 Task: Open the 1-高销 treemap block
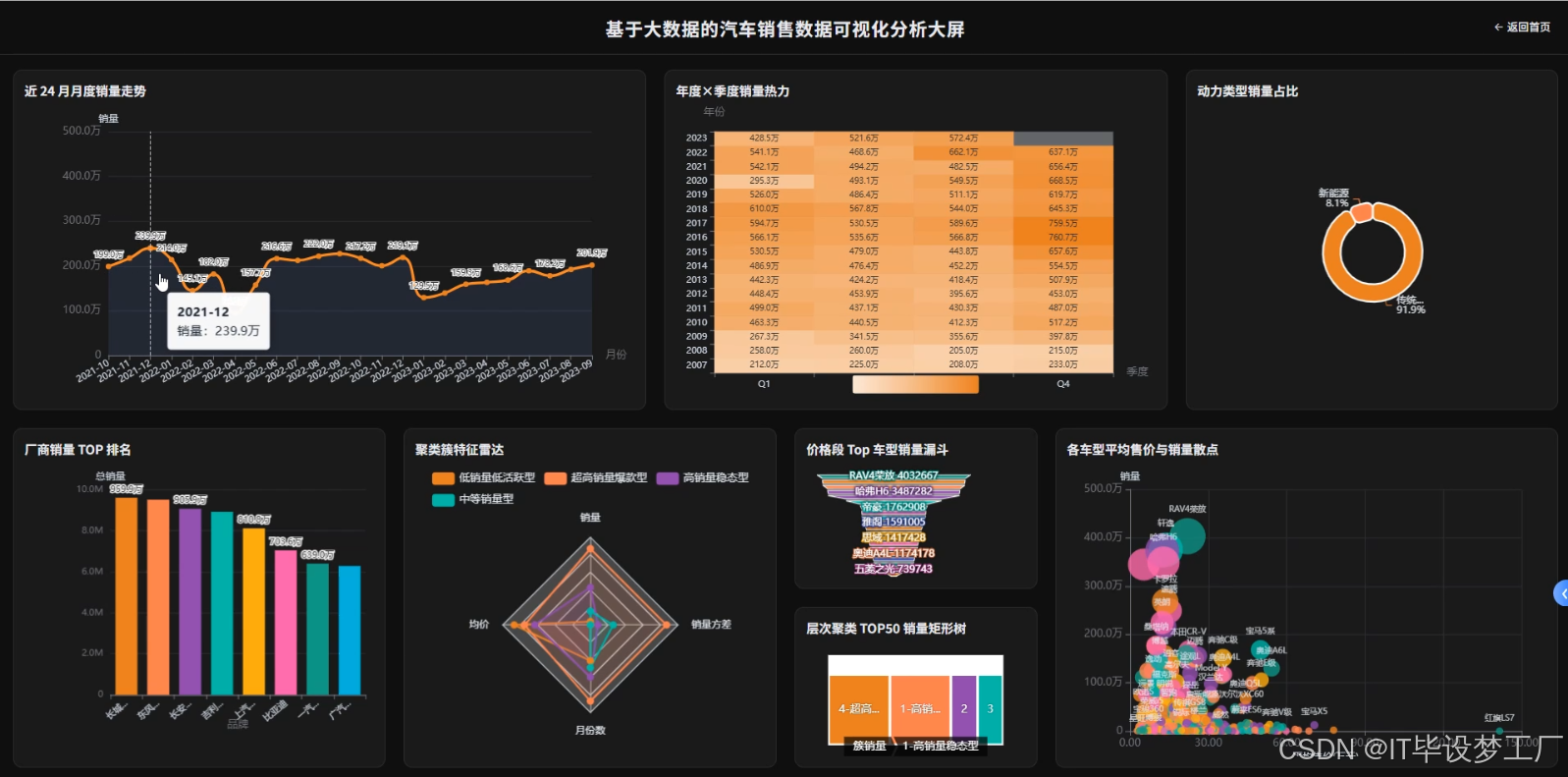click(920, 709)
